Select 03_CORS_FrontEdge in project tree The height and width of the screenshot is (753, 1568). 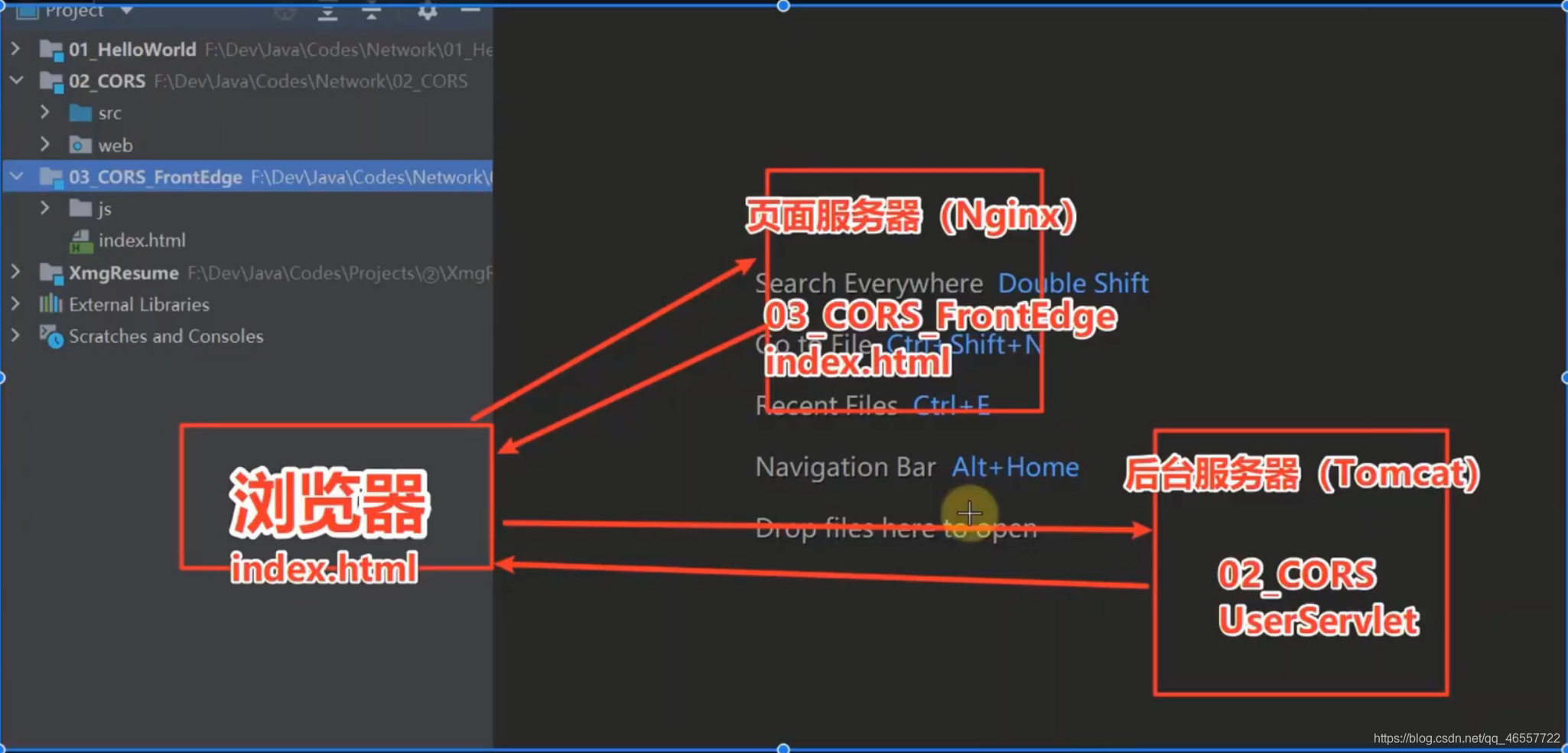pyautogui.click(x=155, y=177)
